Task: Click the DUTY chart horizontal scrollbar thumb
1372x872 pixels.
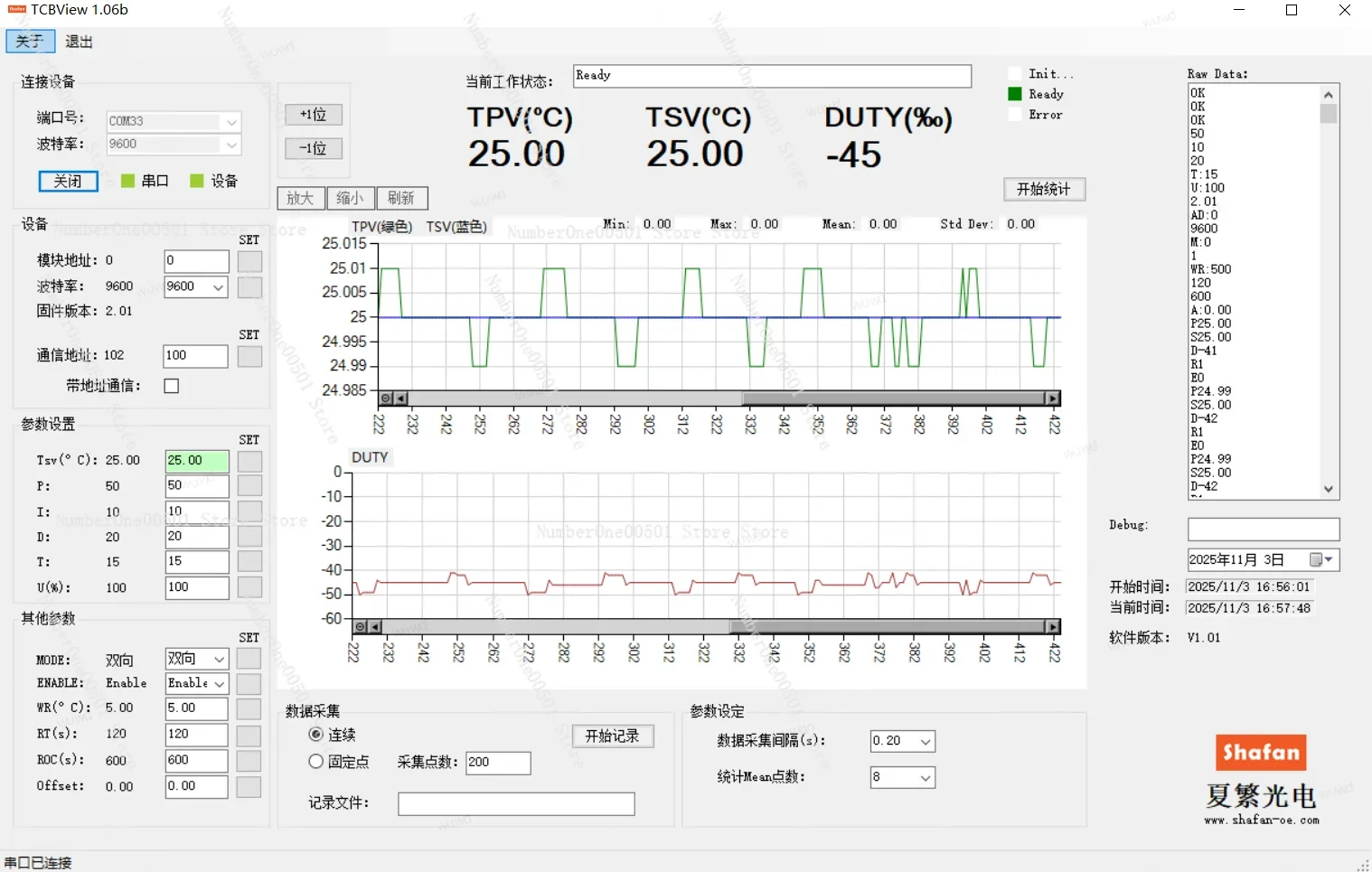Action: click(x=886, y=627)
